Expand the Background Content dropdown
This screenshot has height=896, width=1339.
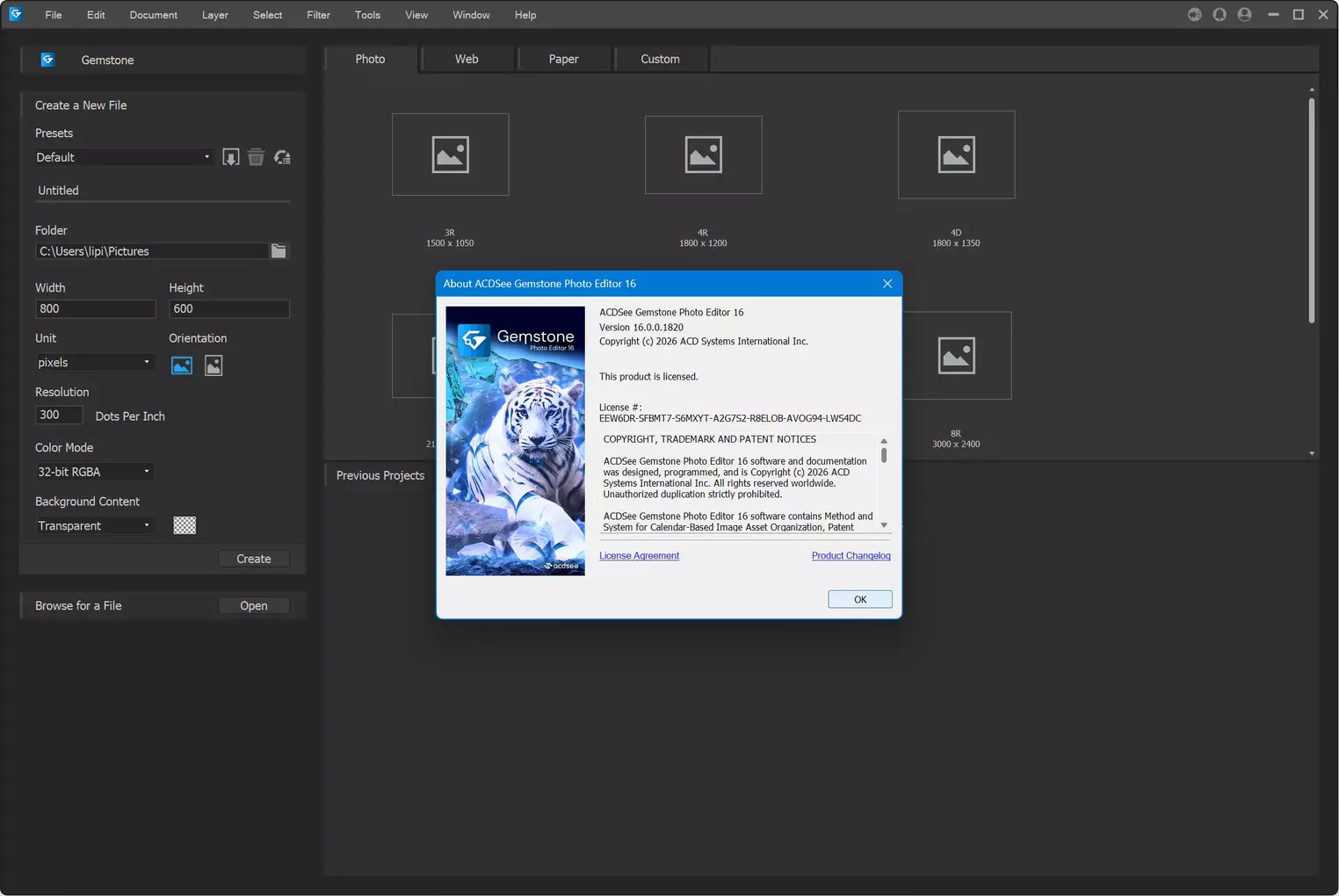94,526
